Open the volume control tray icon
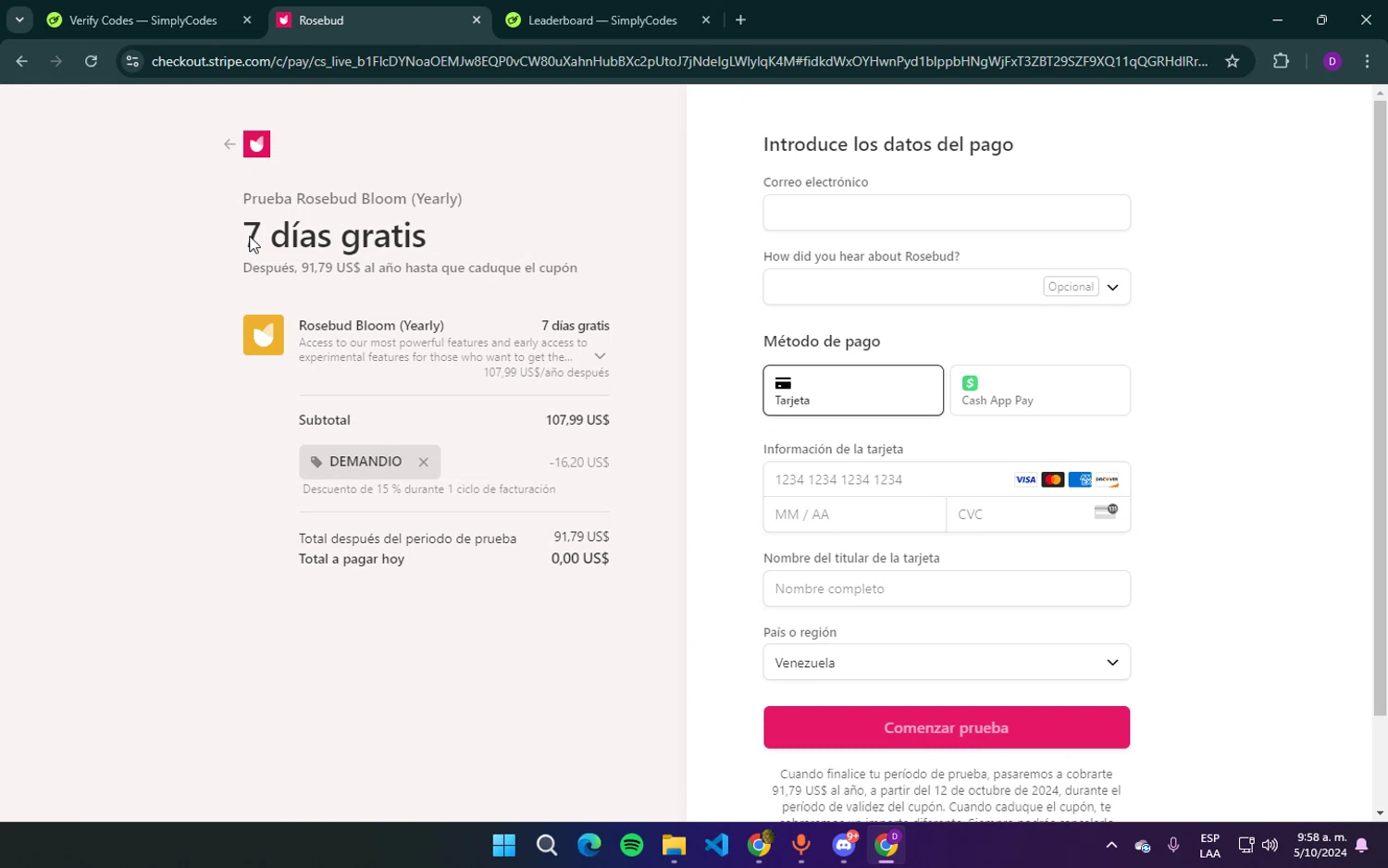The width and height of the screenshot is (1388, 868). (x=1270, y=845)
